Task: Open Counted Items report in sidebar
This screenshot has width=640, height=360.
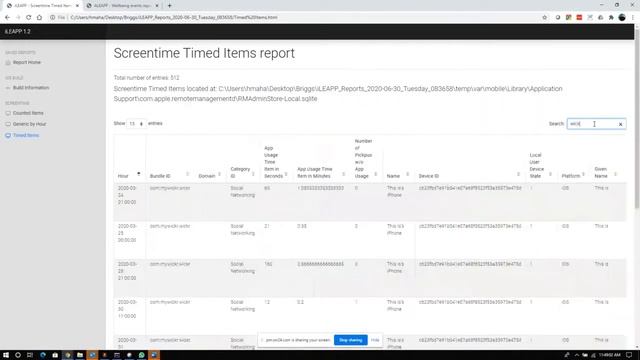Action: pyautogui.click(x=28, y=113)
